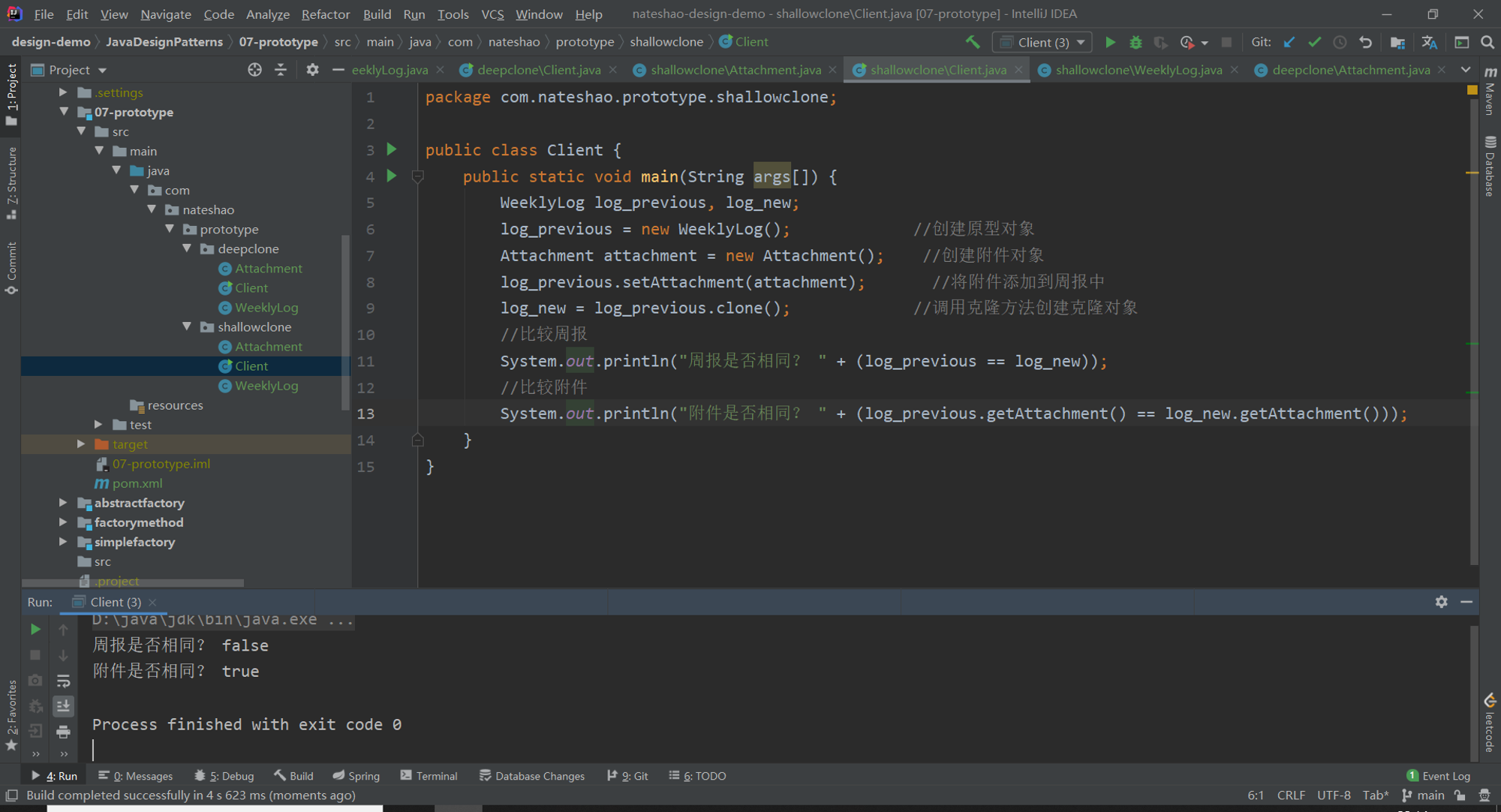This screenshot has width=1501, height=812.
Task: Open the Maven side panel
Action: (1490, 90)
